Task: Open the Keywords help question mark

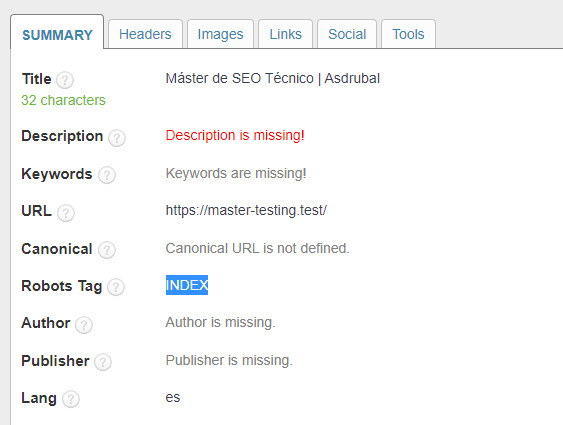Action: (107, 175)
